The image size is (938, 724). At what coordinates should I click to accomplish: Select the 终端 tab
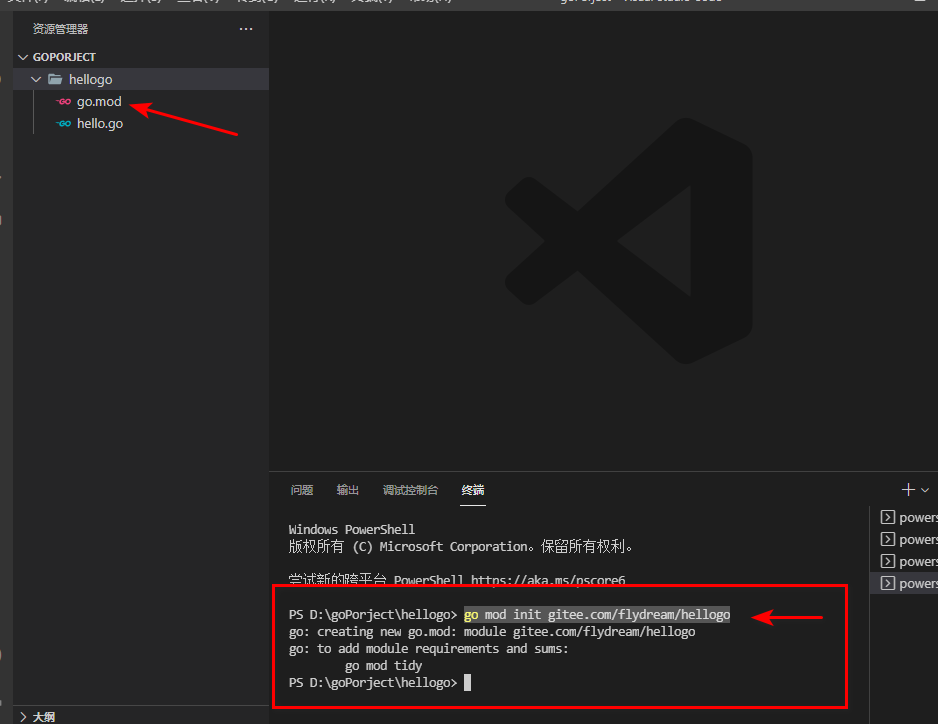[473, 490]
